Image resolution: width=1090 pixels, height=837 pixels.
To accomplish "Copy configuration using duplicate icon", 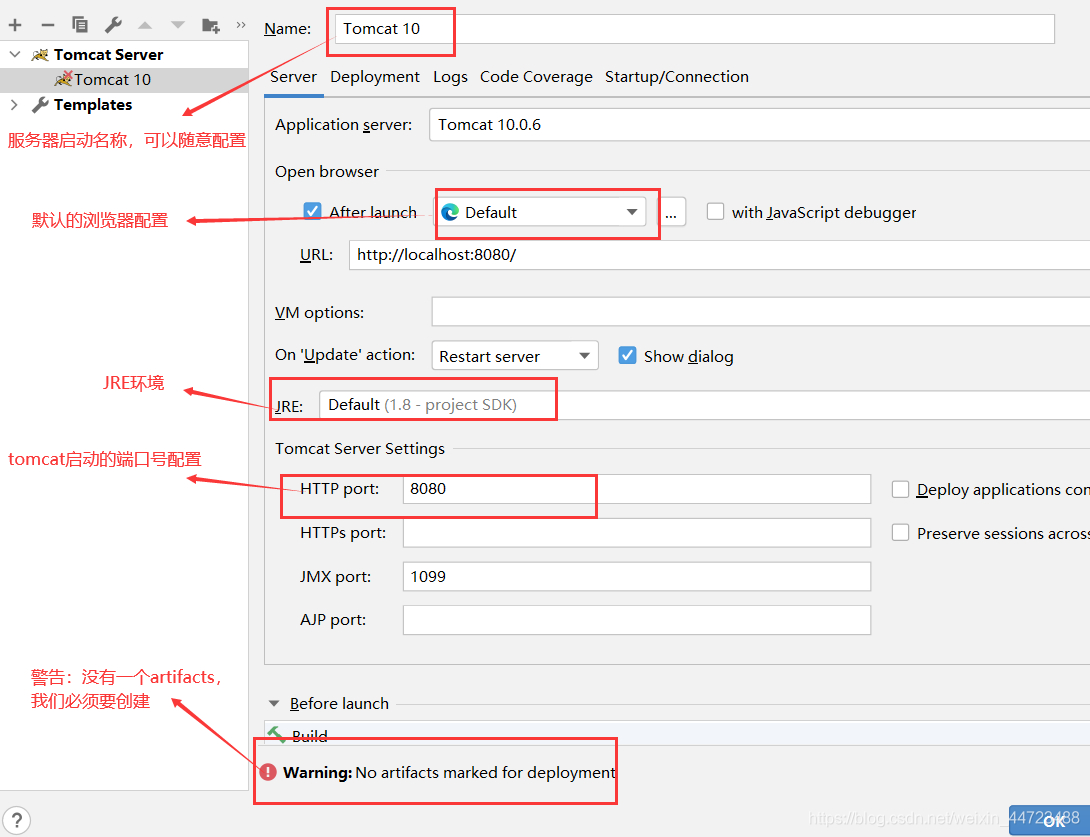I will [x=80, y=25].
